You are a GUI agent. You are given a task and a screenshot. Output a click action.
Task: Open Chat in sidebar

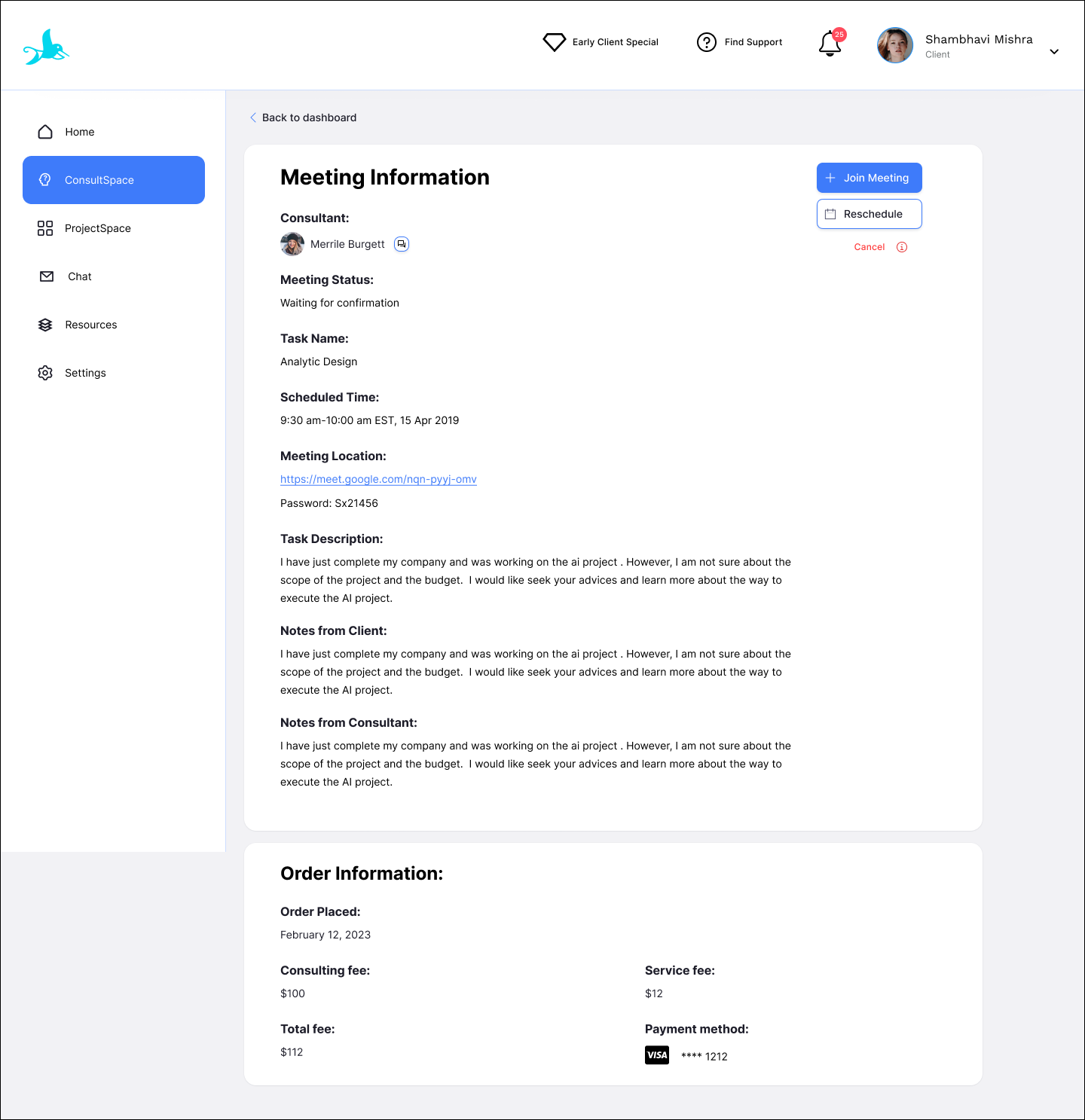(x=114, y=276)
